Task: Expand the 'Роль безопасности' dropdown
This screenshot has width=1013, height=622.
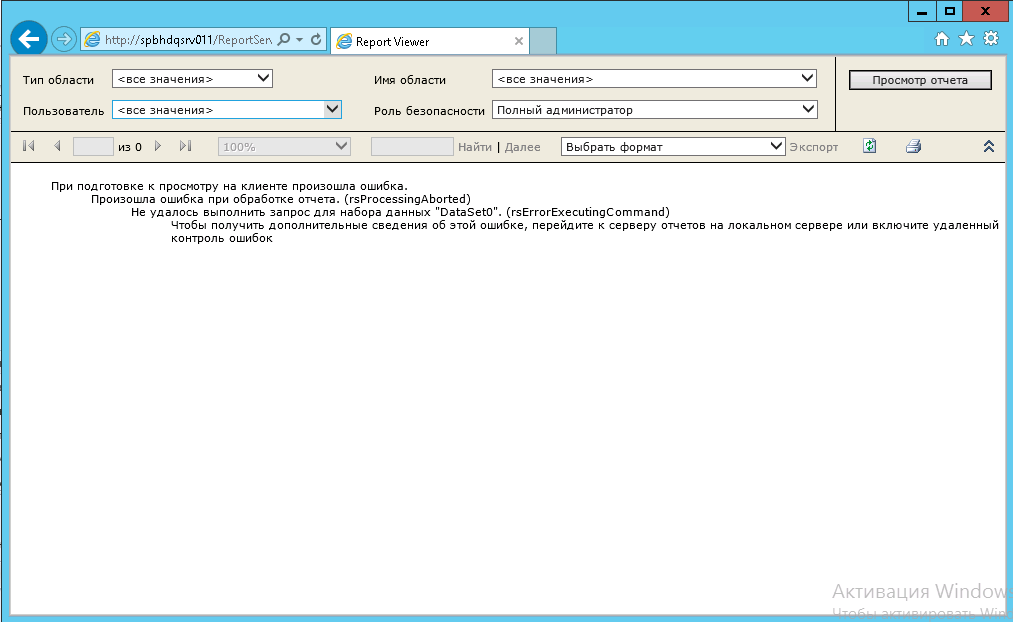Action: click(x=808, y=110)
